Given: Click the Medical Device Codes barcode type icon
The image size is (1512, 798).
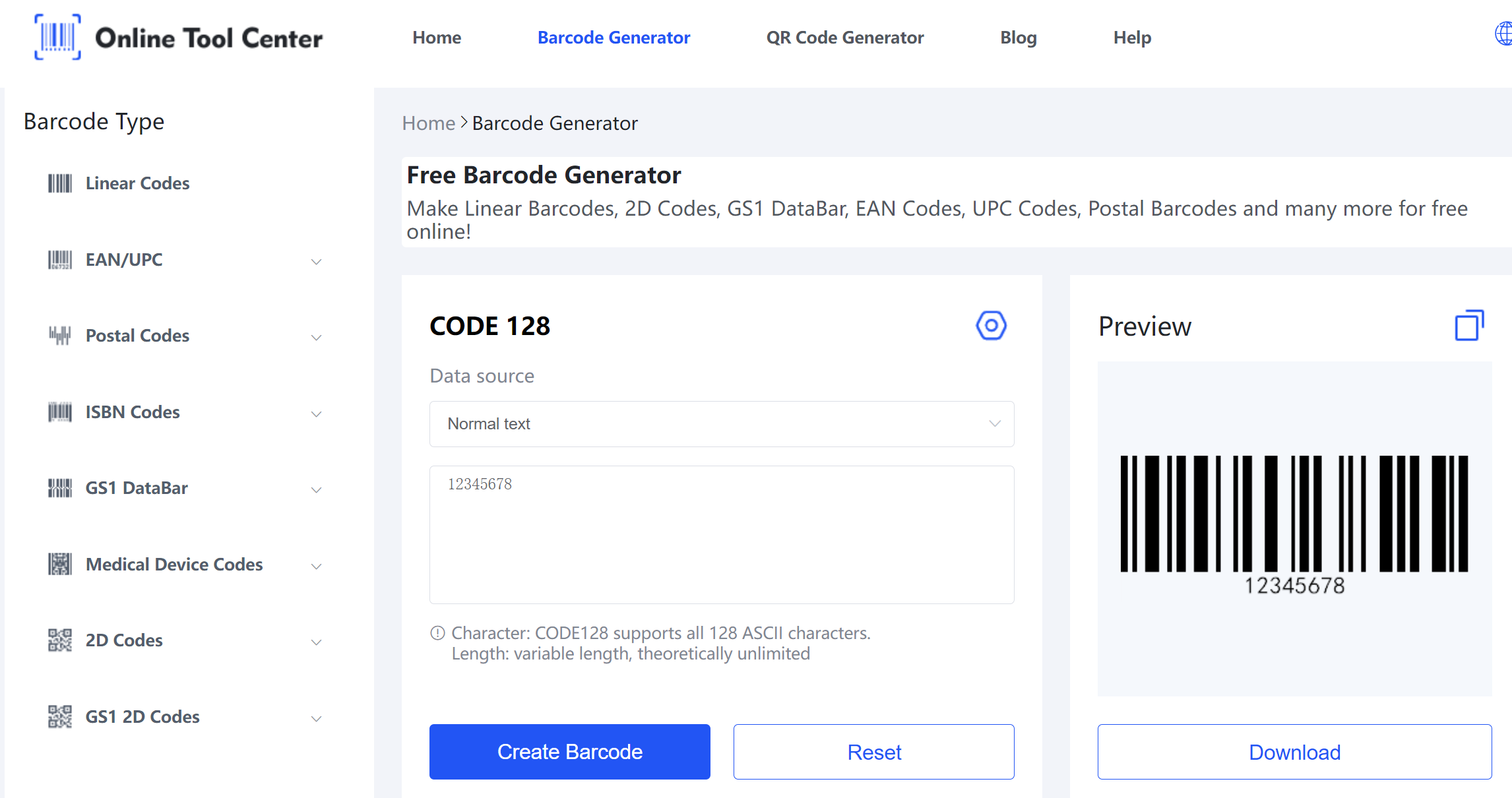Looking at the screenshot, I should coord(58,564).
